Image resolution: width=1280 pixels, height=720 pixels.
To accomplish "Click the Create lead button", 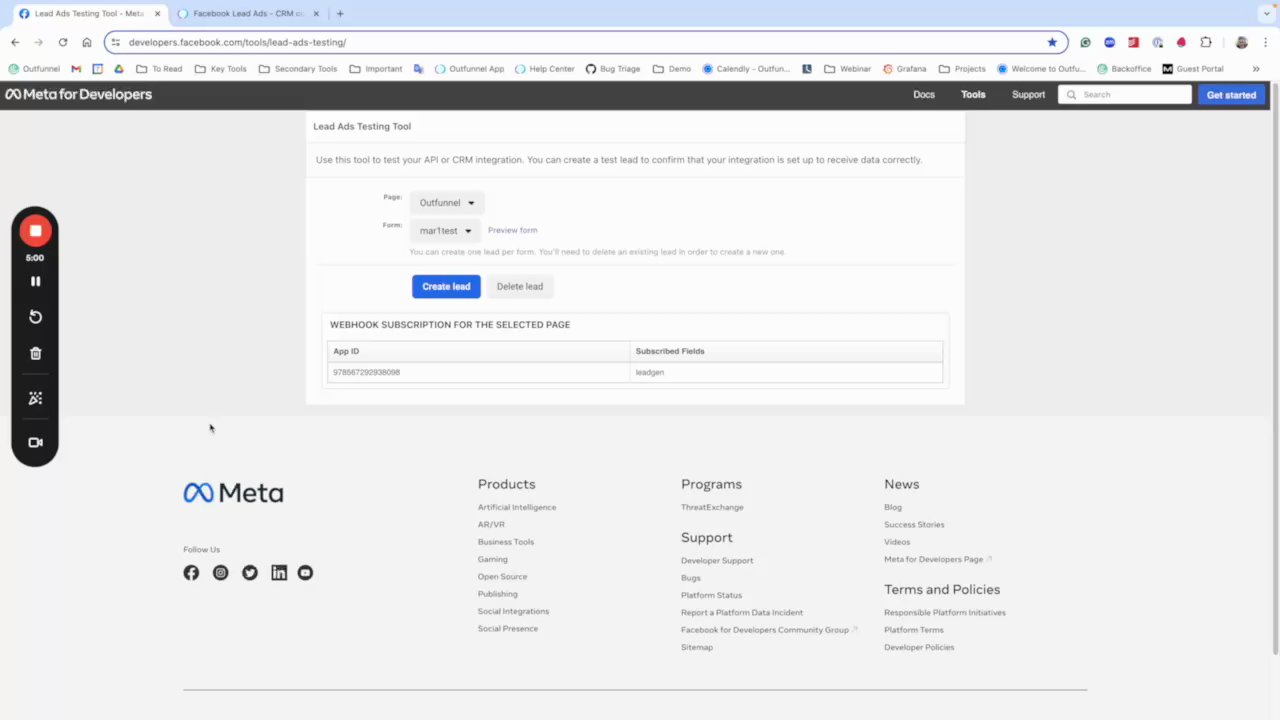I will tap(446, 287).
